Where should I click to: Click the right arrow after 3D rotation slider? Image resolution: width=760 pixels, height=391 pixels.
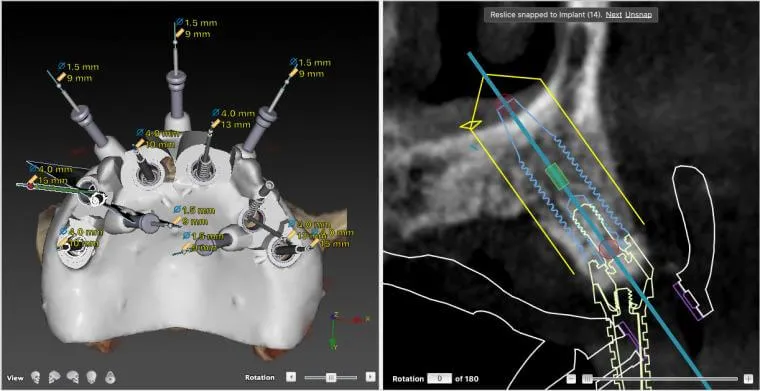pos(370,376)
